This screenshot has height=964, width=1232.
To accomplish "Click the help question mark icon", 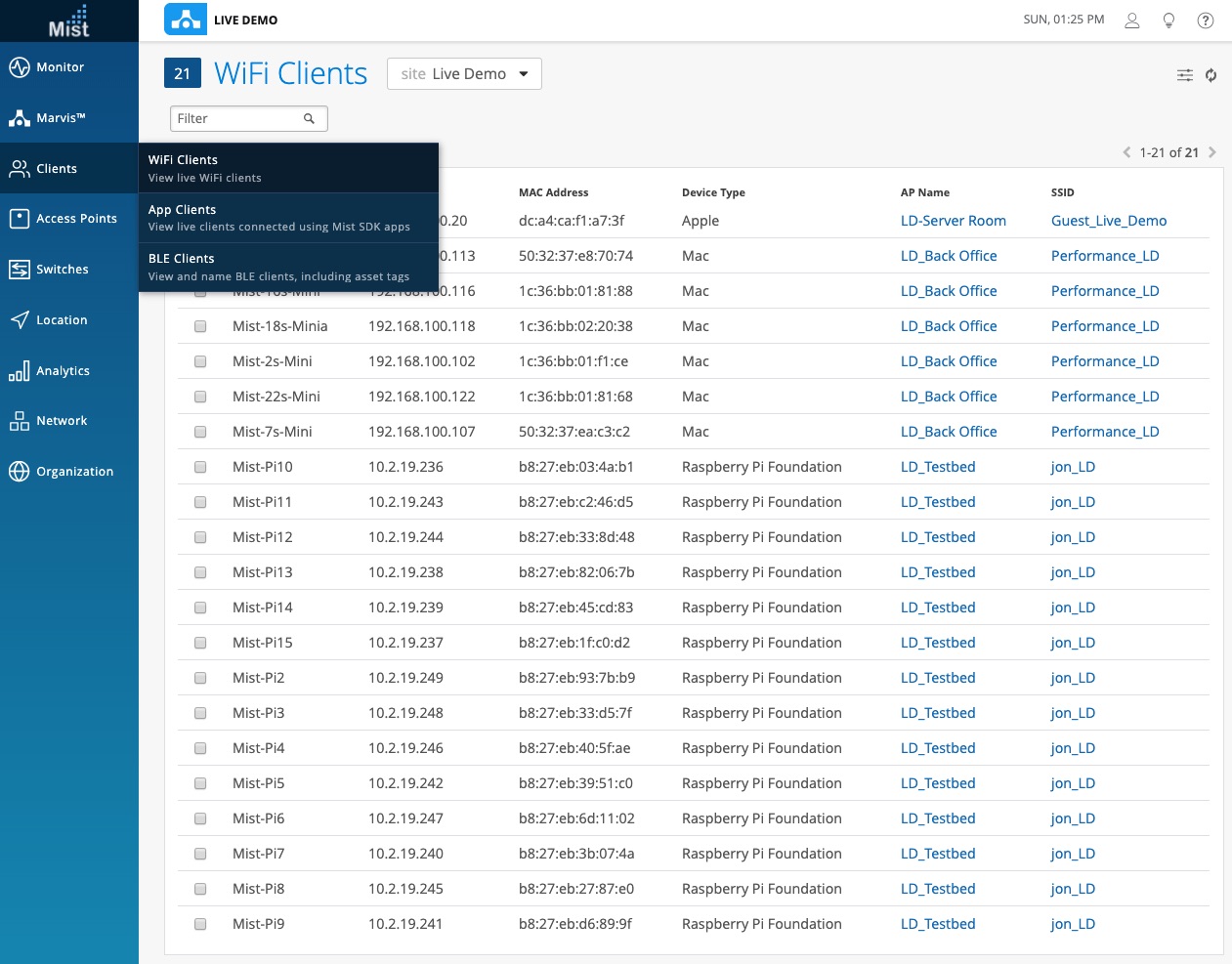I will tap(1205, 21).
